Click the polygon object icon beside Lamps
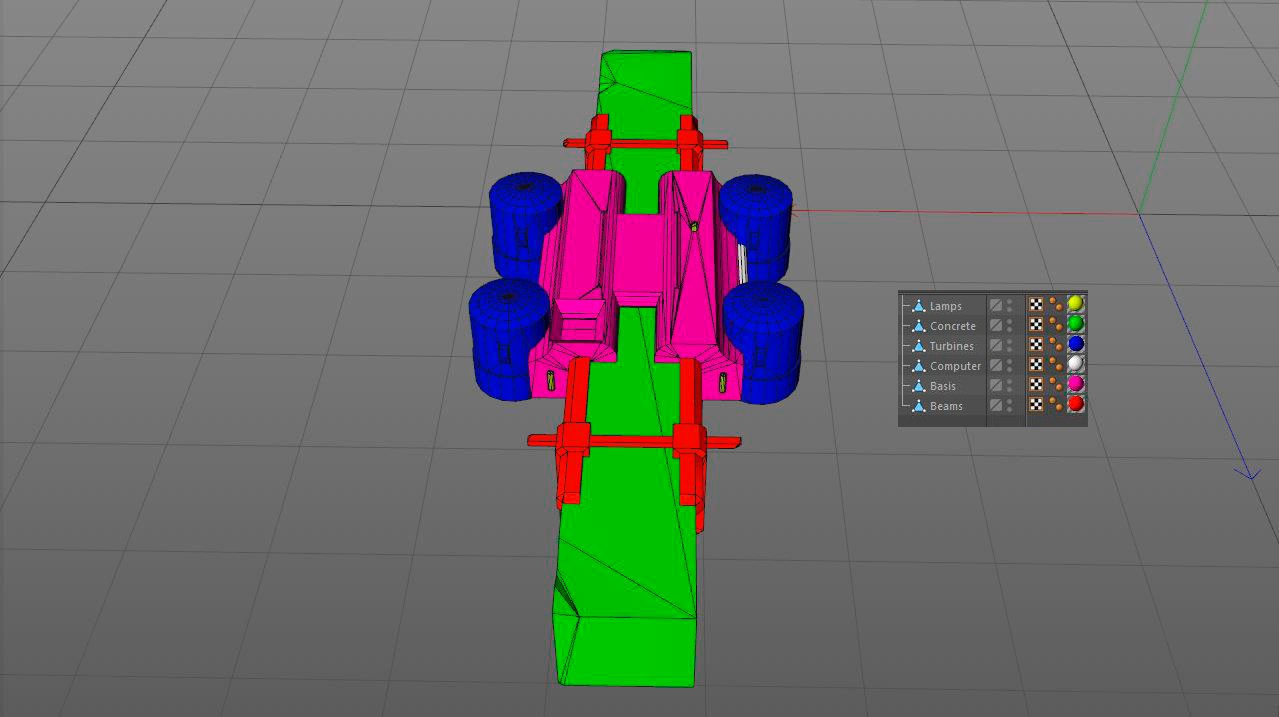 pyautogui.click(x=919, y=306)
